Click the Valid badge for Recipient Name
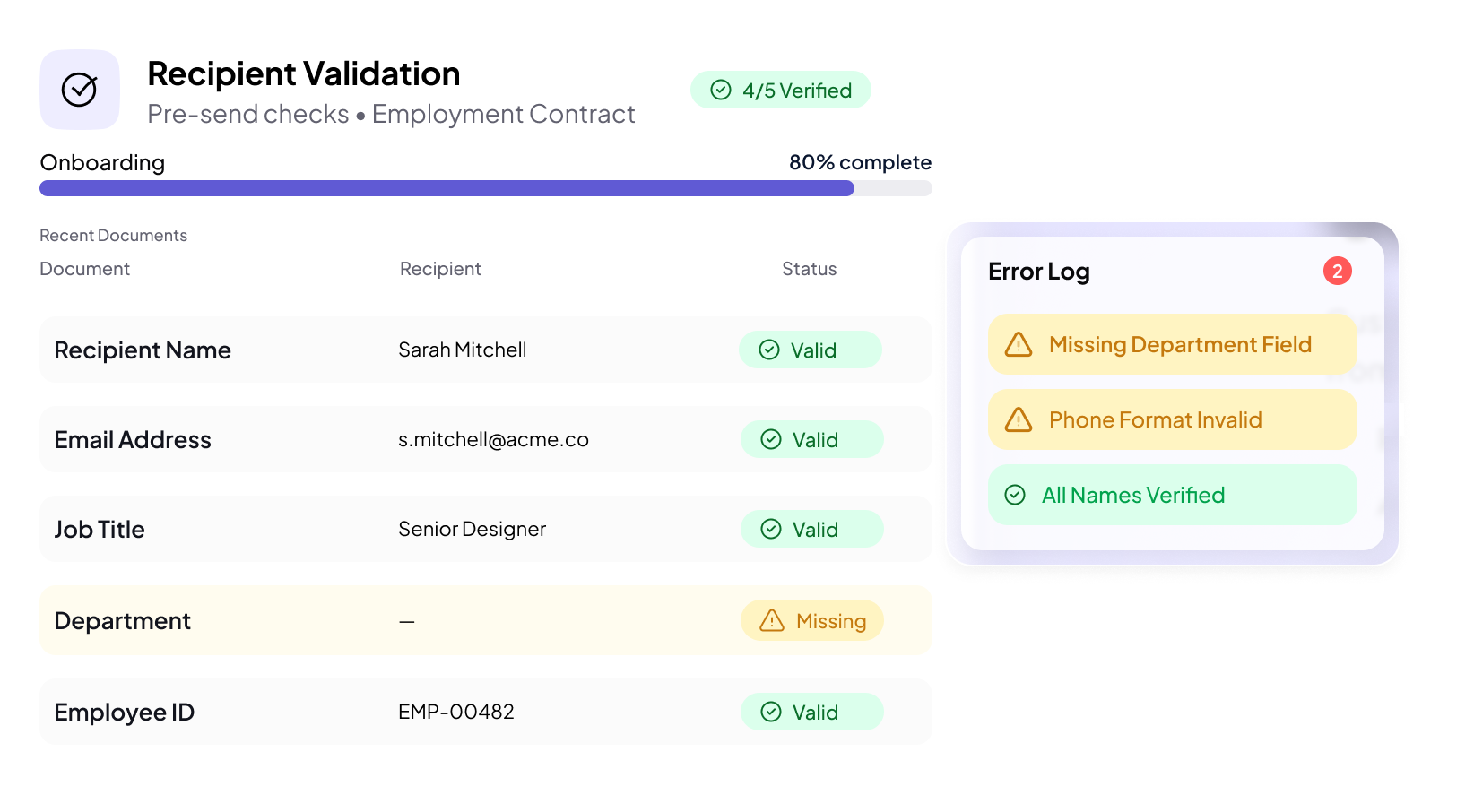The width and height of the screenshot is (1474, 812). (x=810, y=350)
